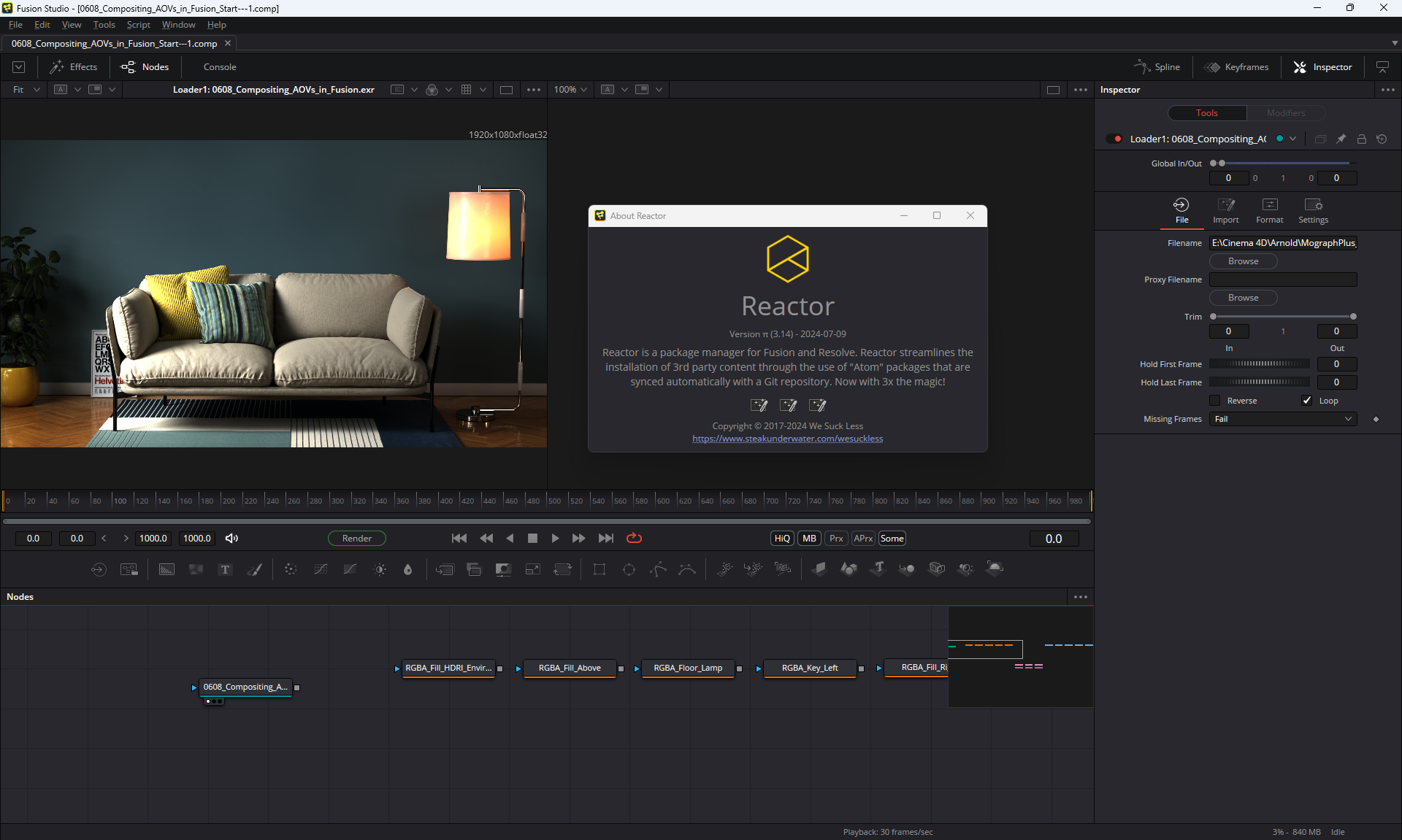
Task: Open the Fit viewer scale dropdown
Action: pyautogui.click(x=26, y=90)
